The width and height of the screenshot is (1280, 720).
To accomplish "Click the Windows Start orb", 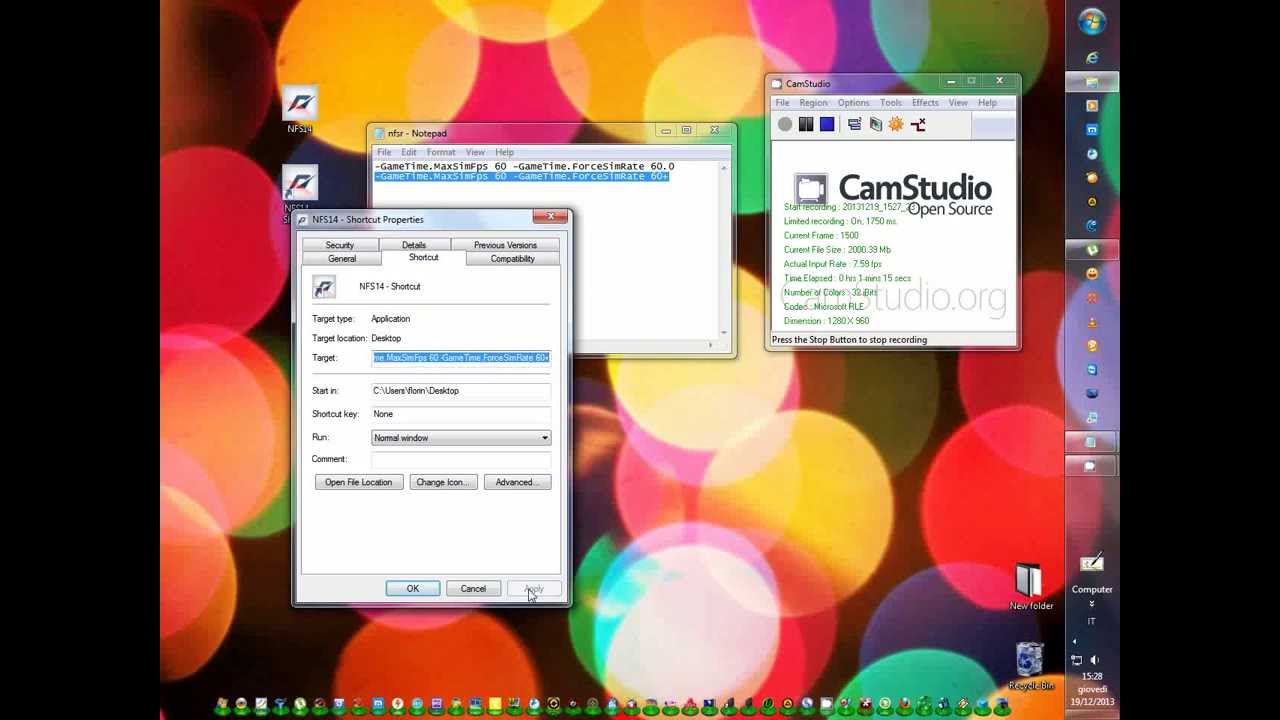I will point(1092,21).
